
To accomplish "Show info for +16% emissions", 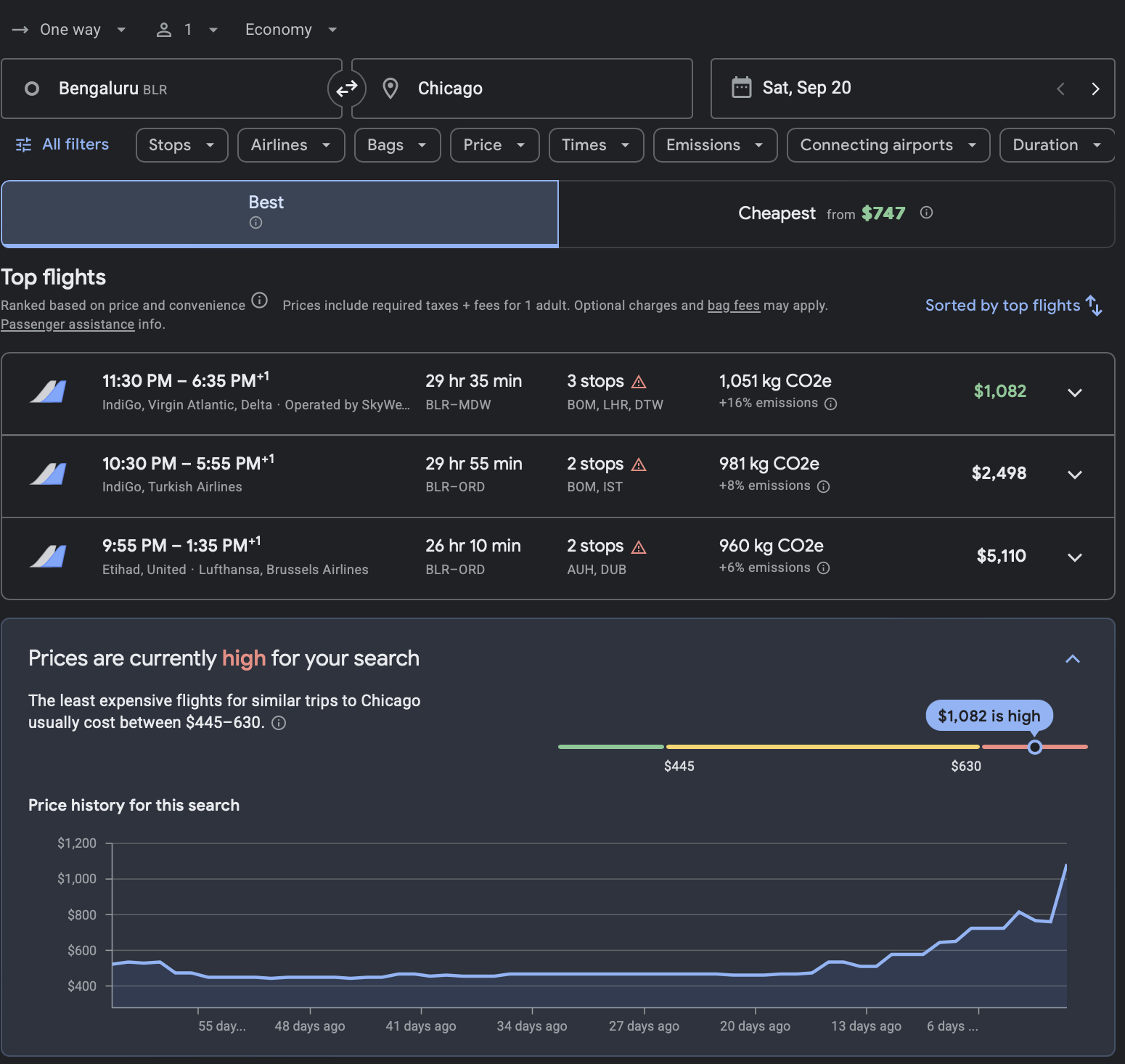I will pyautogui.click(x=831, y=404).
